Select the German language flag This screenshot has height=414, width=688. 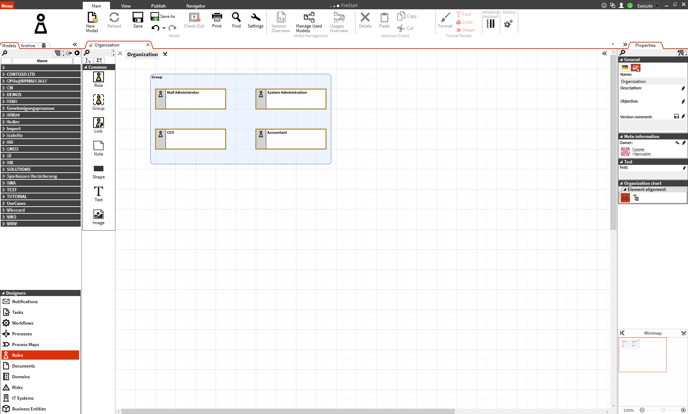point(625,68)
